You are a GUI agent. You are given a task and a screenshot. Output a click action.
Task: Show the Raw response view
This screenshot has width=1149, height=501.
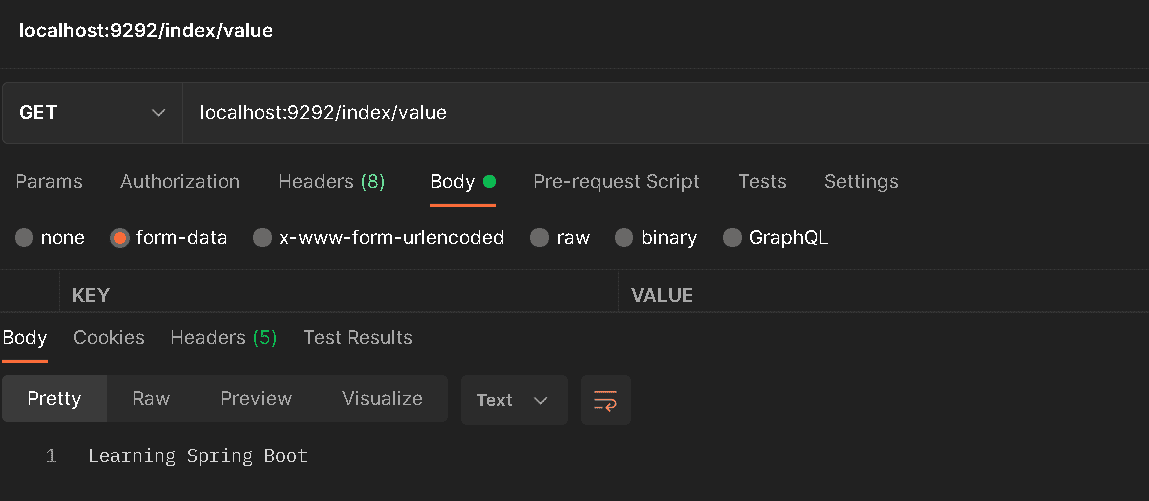[x=151, y=399]
